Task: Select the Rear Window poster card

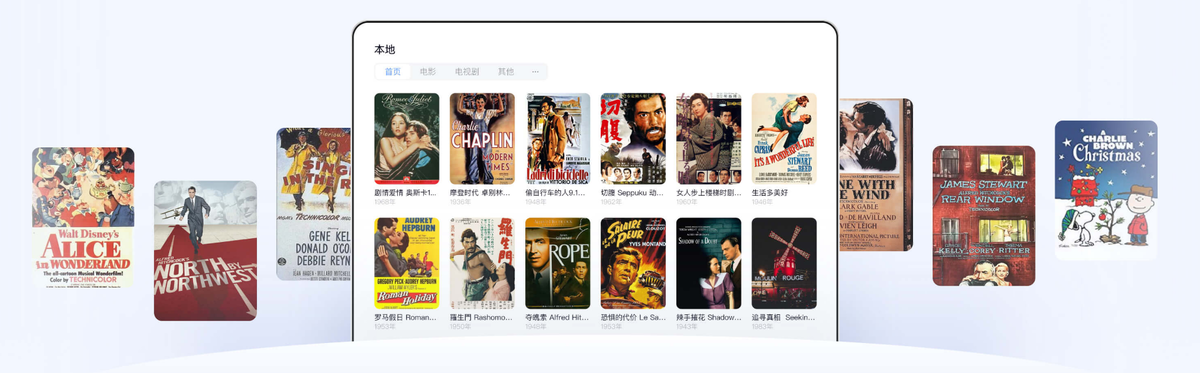Action: [x=984, y=216]
